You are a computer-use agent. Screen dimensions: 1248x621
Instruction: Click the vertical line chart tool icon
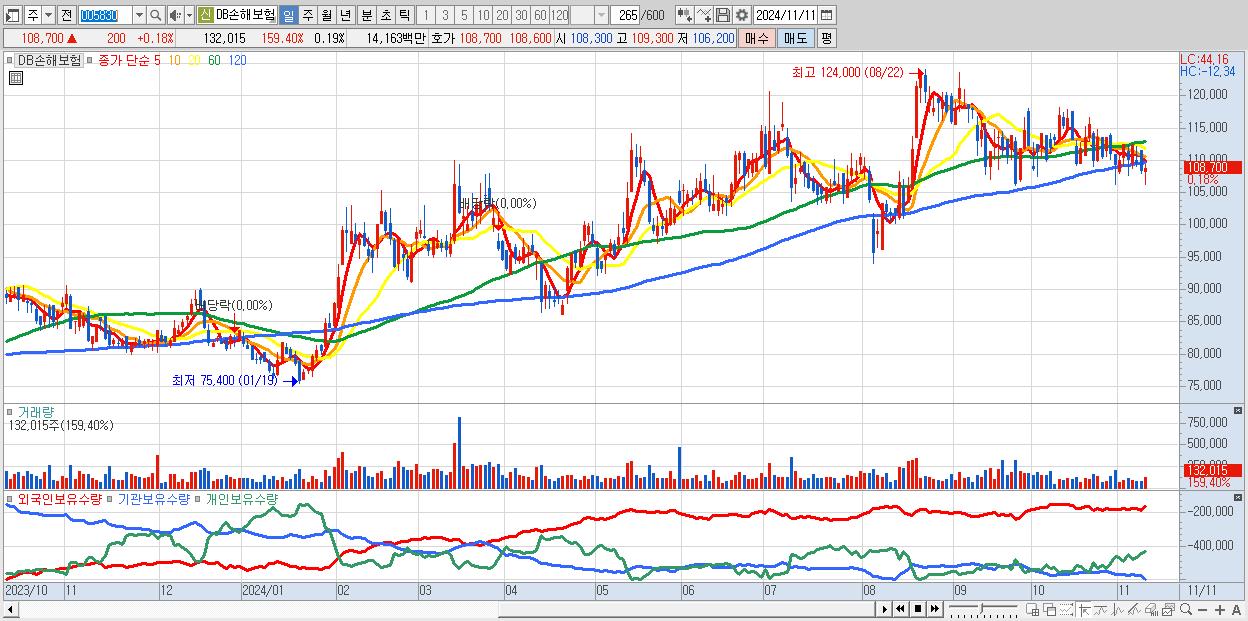click(x=1117, y=610)
